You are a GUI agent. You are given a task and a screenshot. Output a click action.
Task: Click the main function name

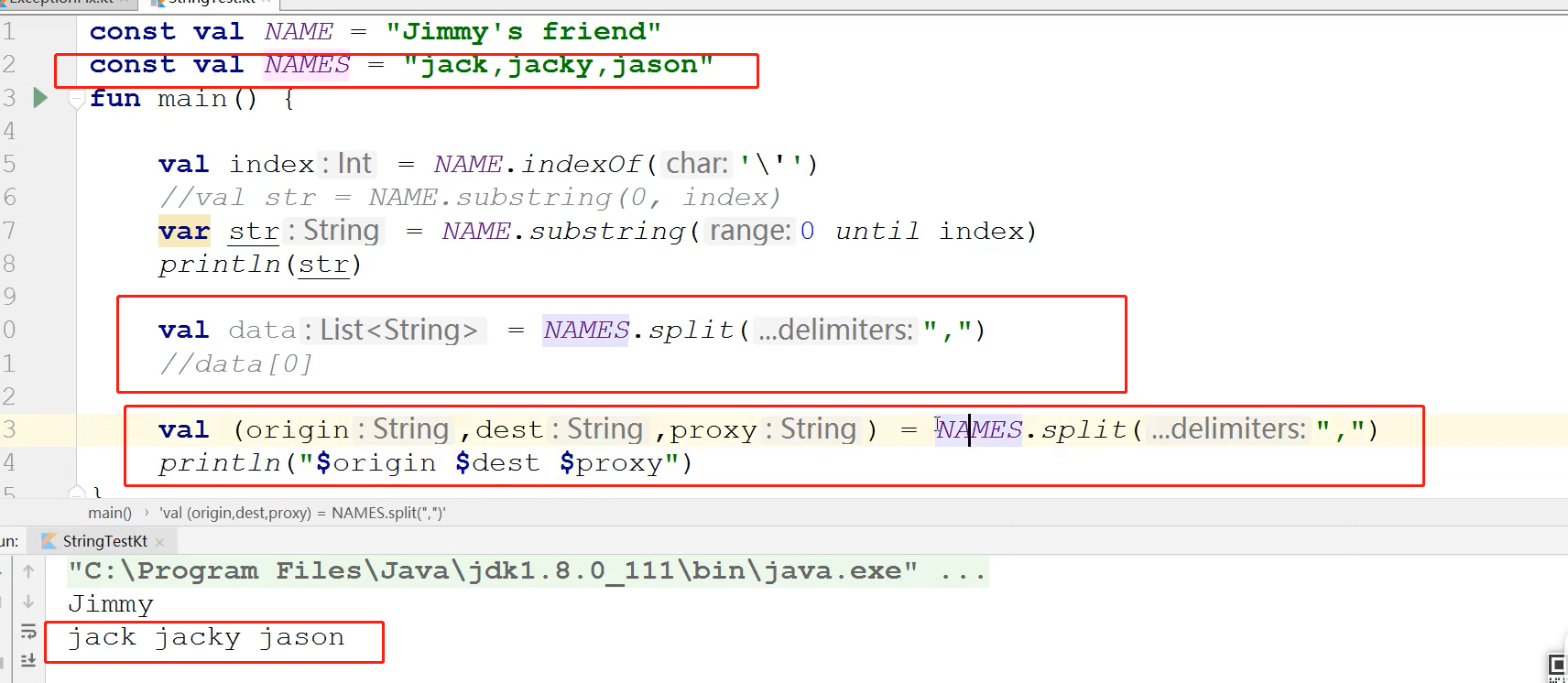(192, 98)
